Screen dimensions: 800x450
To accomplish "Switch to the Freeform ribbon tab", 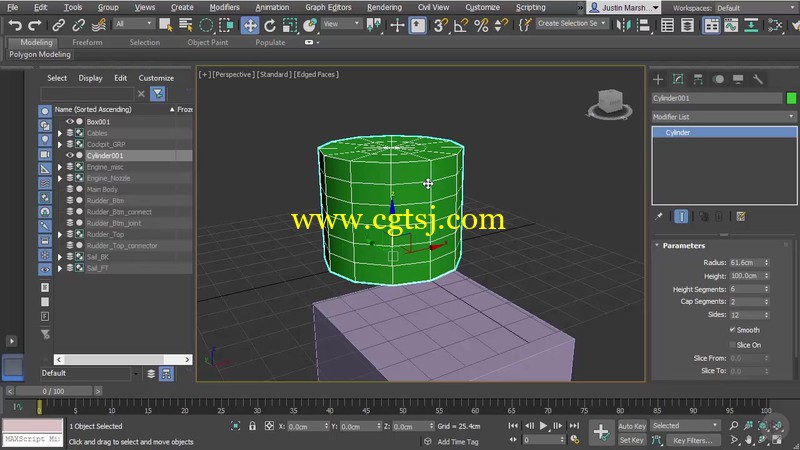I will (87, 42).
